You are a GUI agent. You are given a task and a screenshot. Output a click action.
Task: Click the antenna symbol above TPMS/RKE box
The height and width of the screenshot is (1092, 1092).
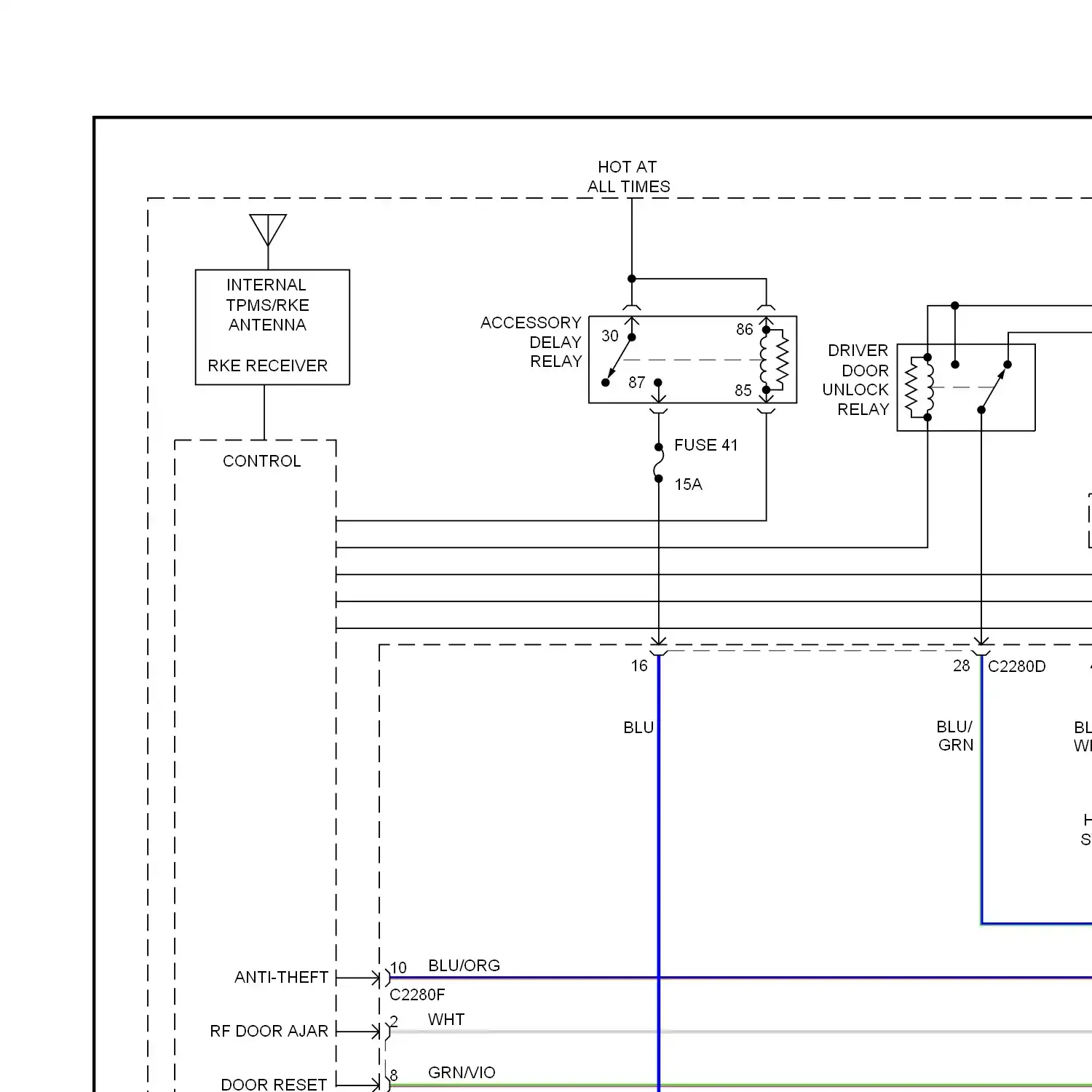tap(268, 232)
